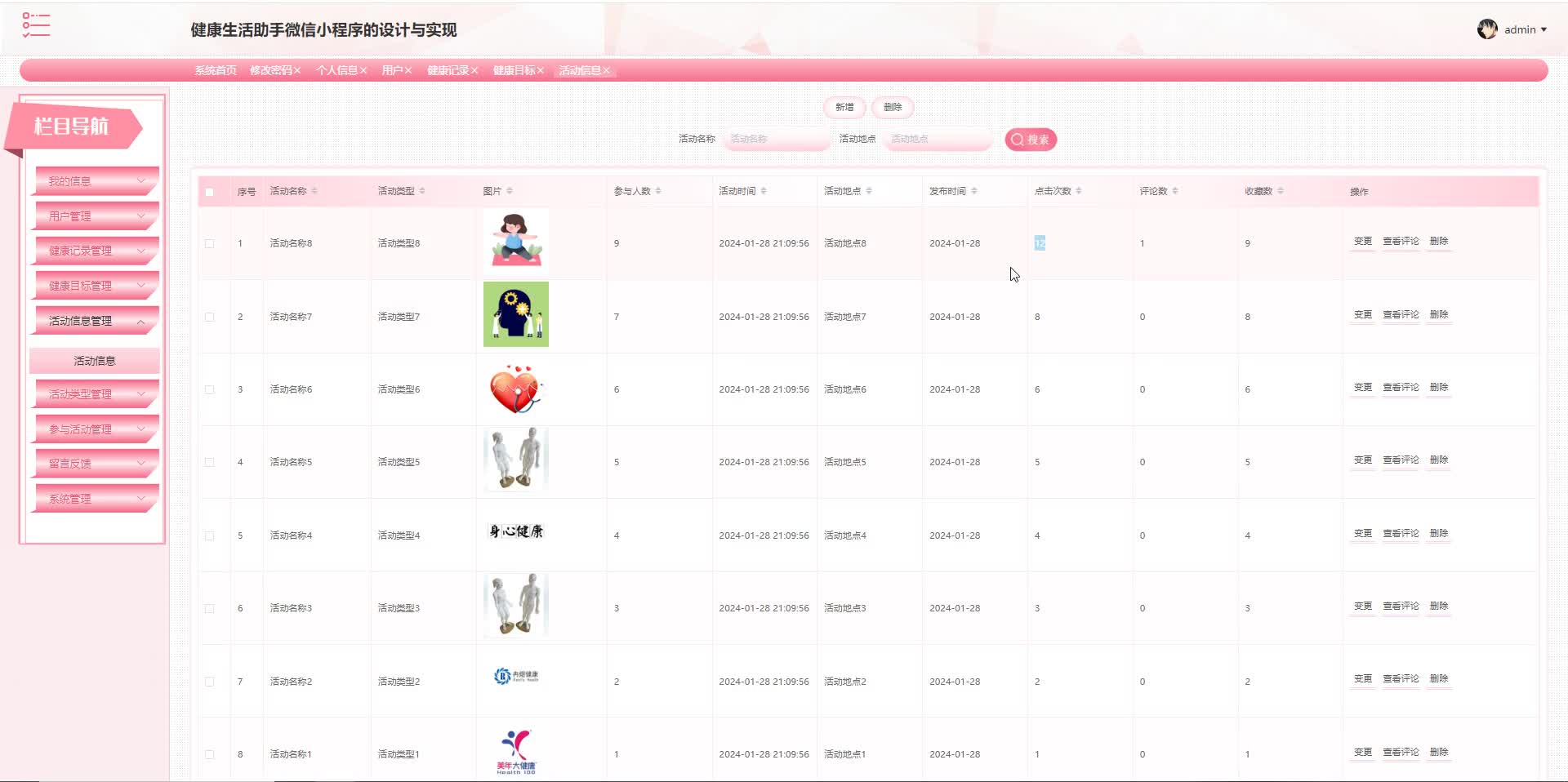This screenshot has height=782, width=1568.
Task: Switch to the 健康记录 tab
Action: point(448,70)
